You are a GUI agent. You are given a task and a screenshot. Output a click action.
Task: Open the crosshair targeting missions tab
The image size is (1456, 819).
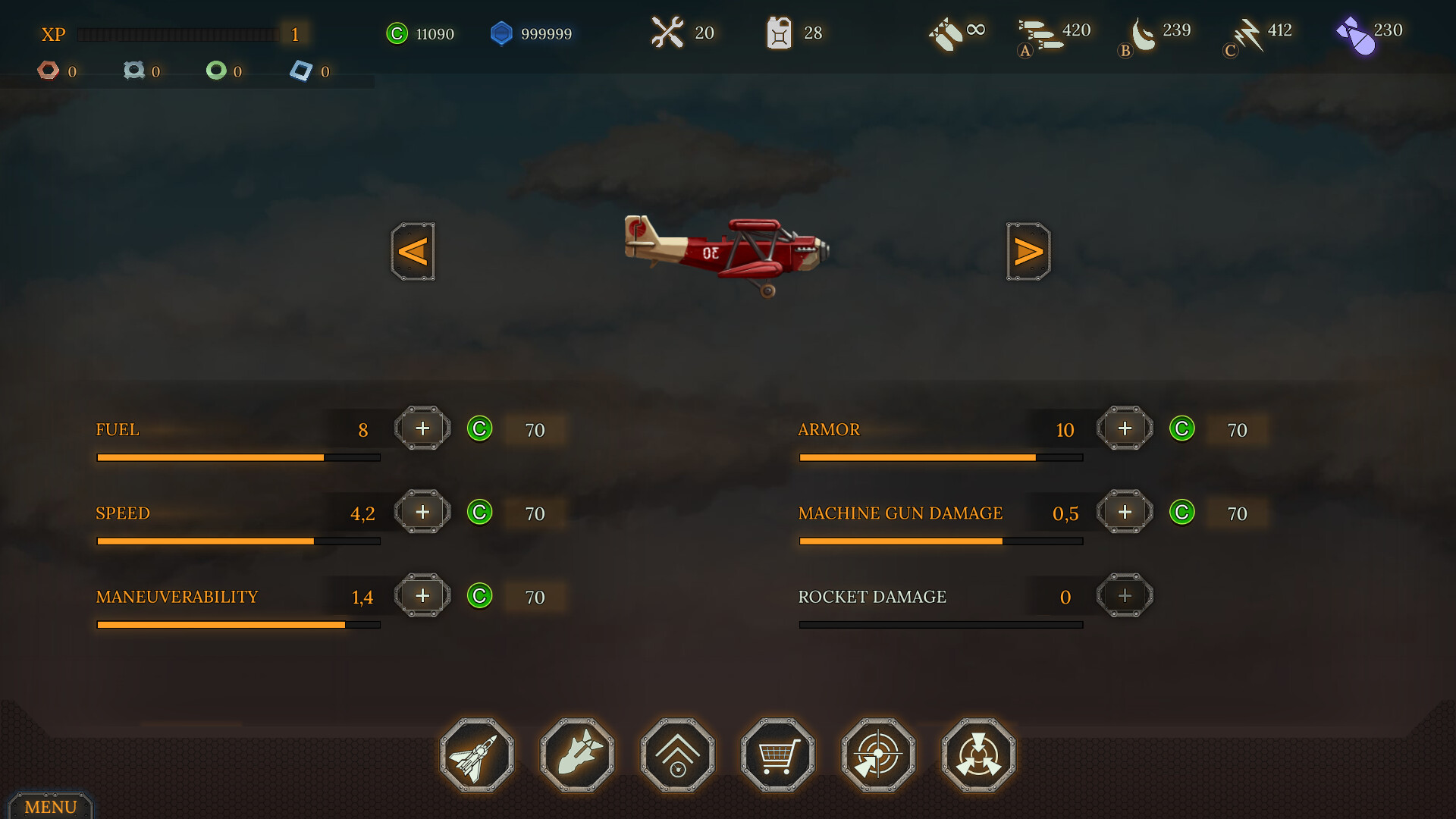(x=878, y=755)
